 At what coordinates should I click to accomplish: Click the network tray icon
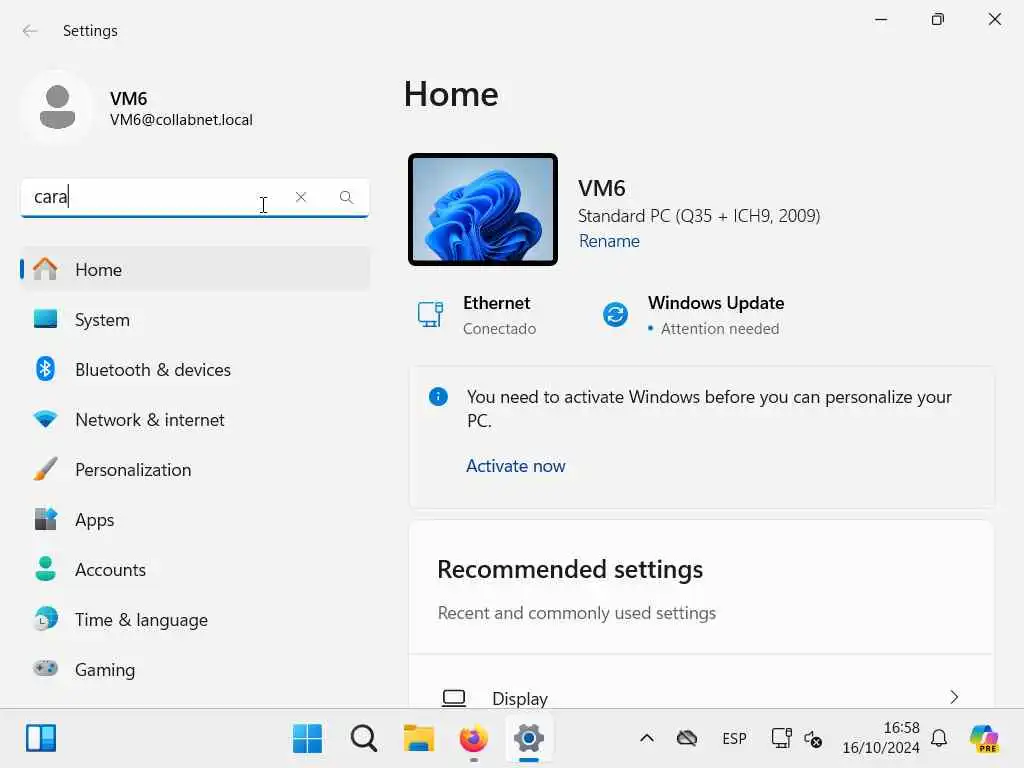coord(781,738)
